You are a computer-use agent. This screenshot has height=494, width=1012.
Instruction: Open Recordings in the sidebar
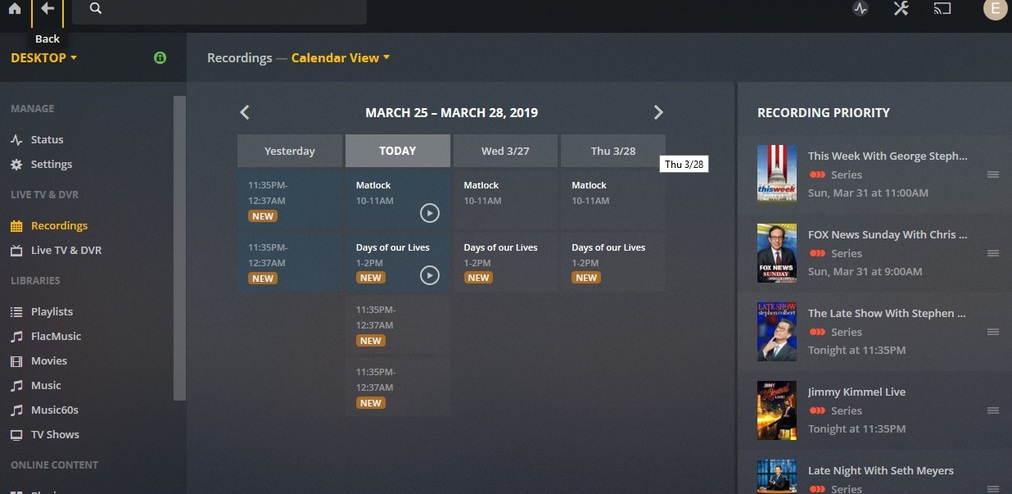[x=59, y=225]
